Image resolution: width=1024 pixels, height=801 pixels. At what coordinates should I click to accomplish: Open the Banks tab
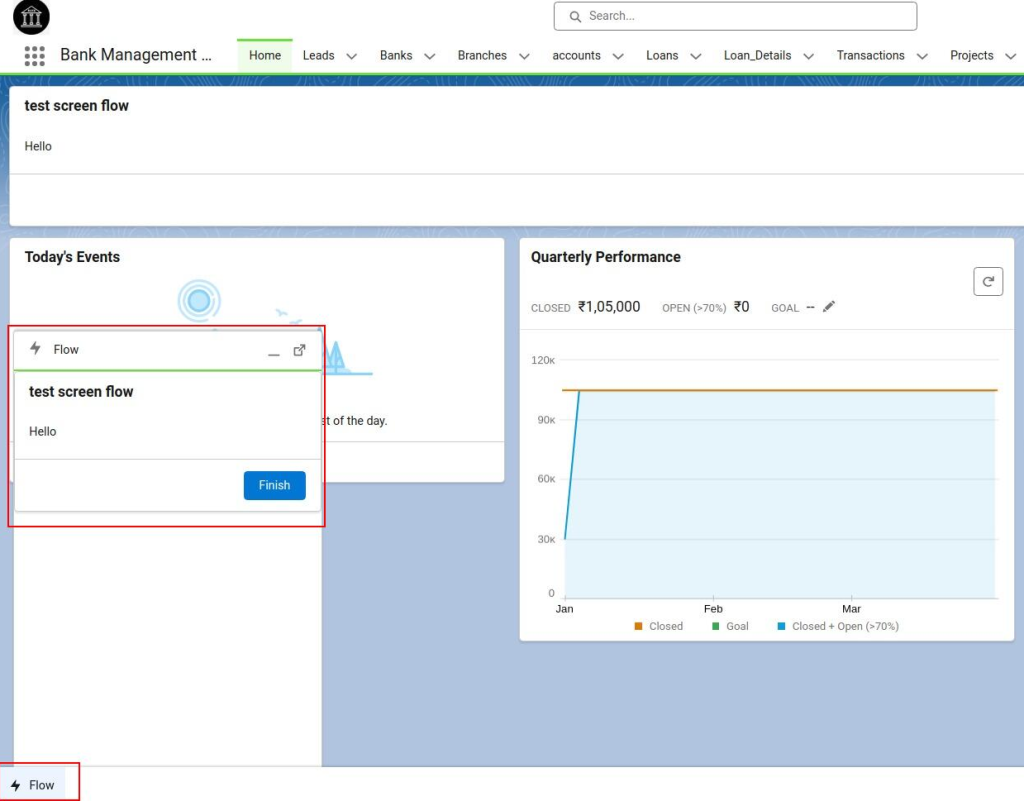[396, 55]
